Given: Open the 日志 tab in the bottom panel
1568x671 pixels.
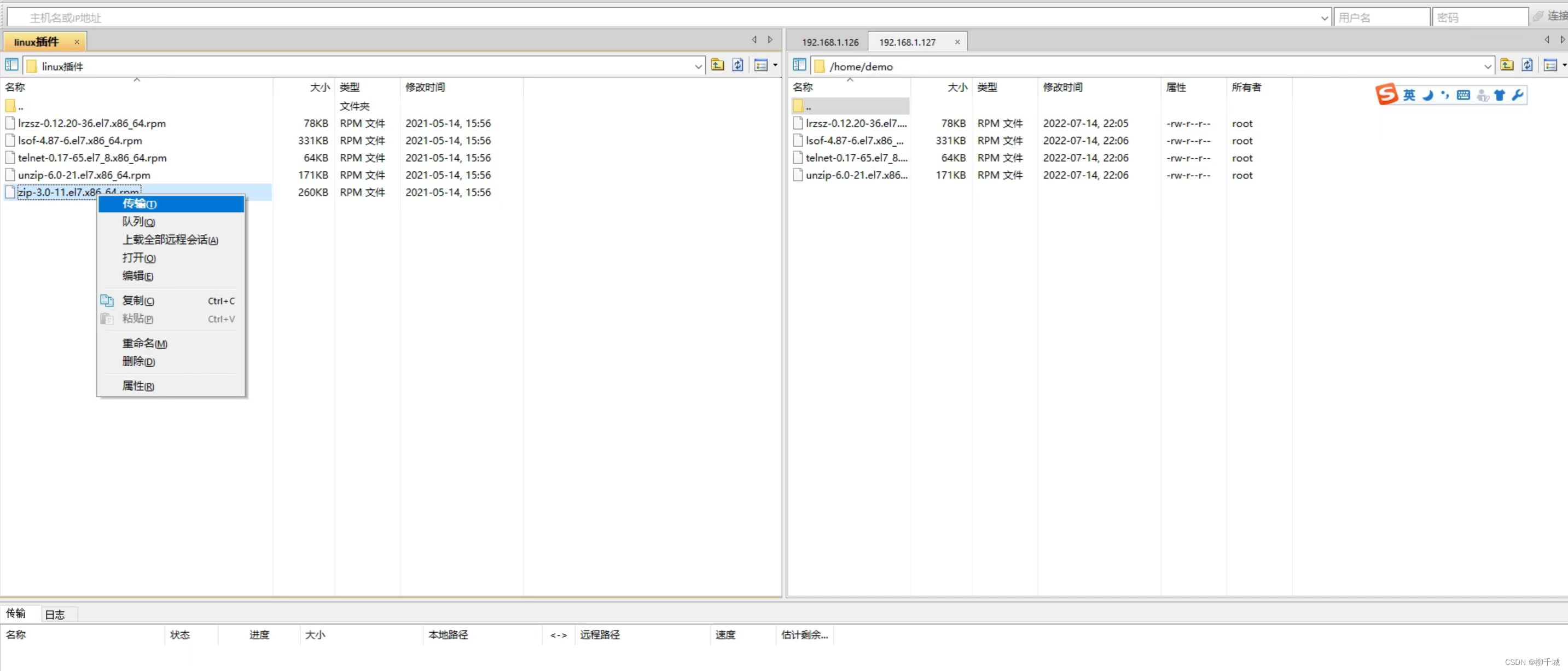Looking at the screenshot, I should click(x=55, y=615).
